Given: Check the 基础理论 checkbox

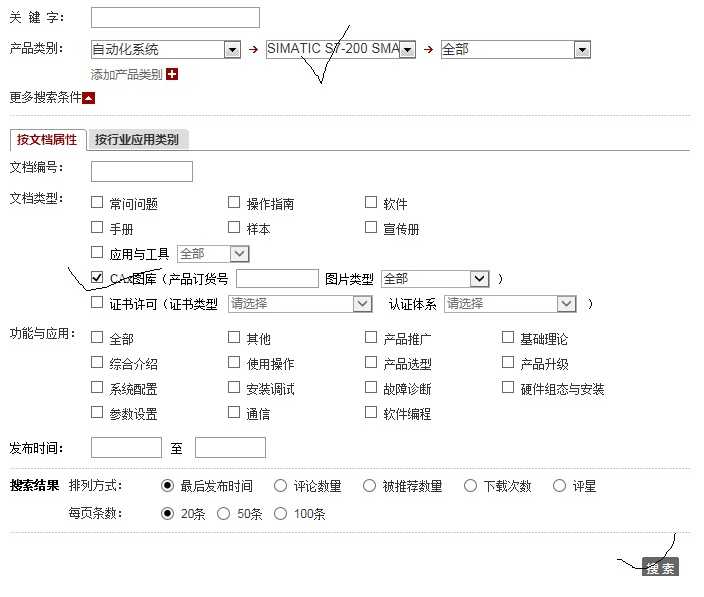Looking at the screenshot, I should [508, 337].
